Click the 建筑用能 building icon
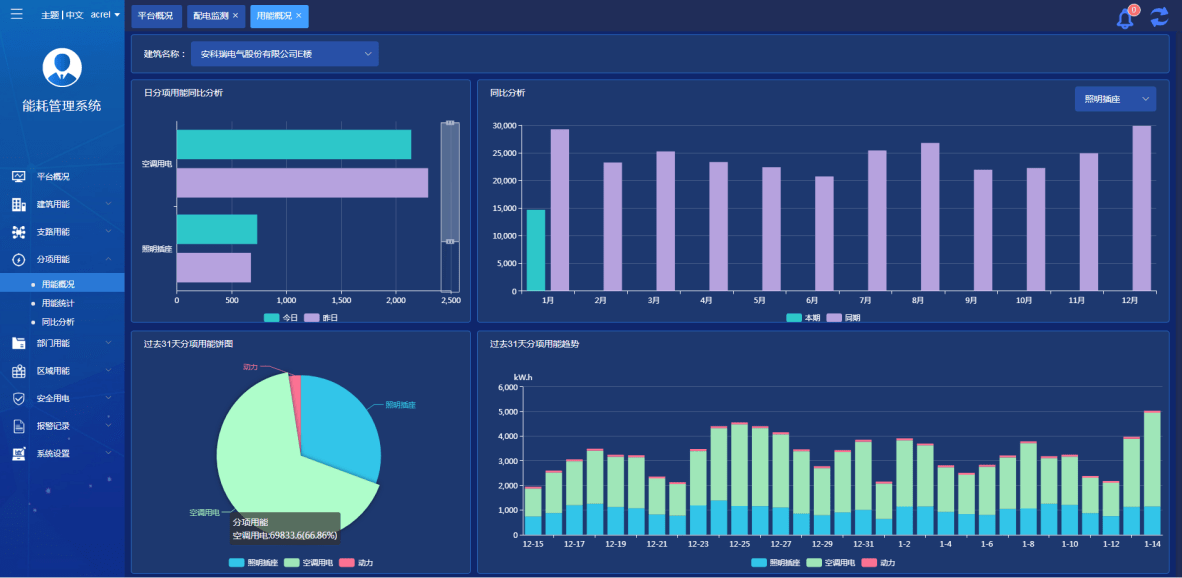 (18, 204)
